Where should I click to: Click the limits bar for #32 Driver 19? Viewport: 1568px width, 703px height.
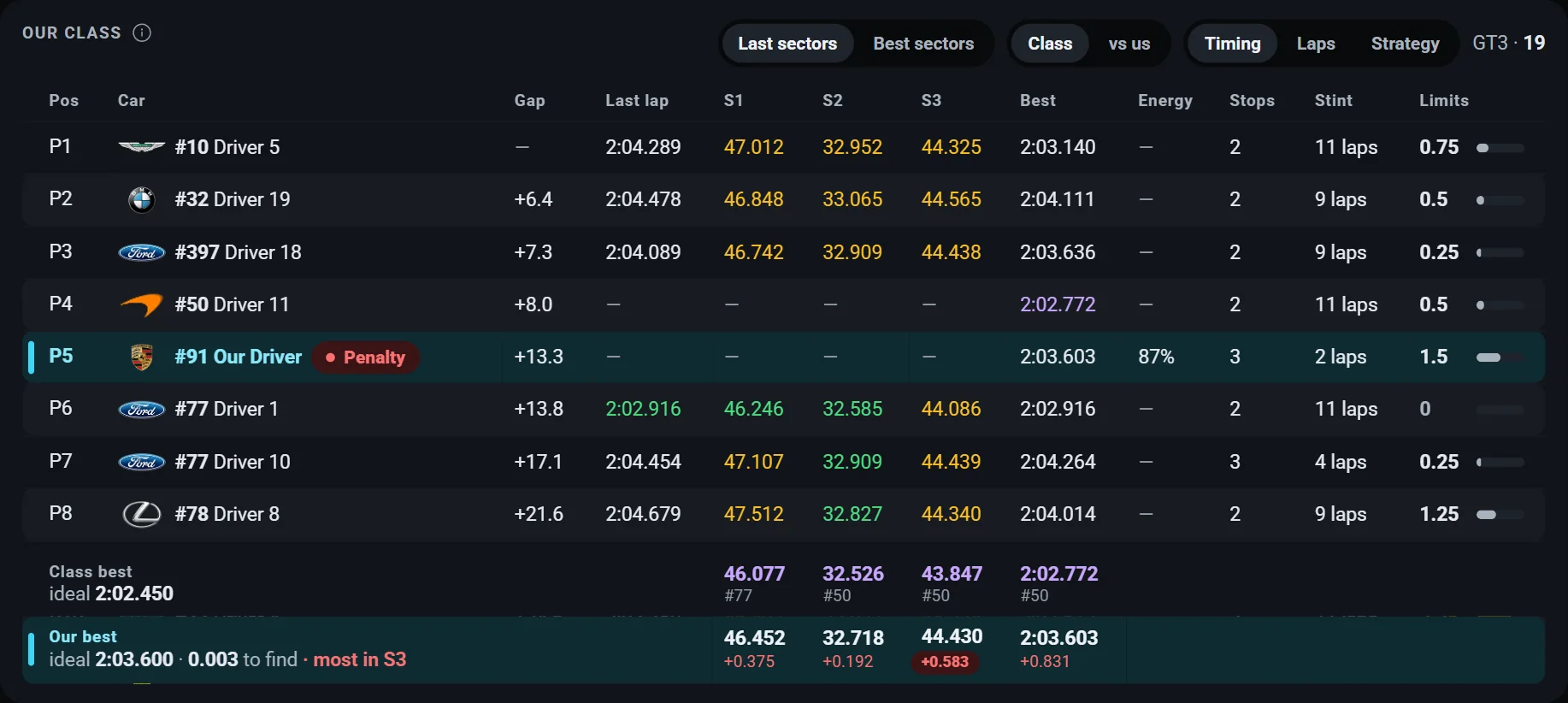(x=1500, y=200)
